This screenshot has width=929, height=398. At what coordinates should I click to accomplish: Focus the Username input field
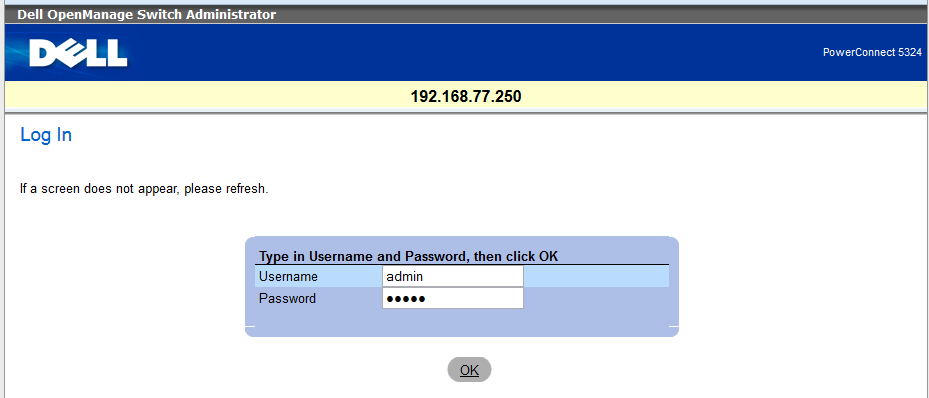pyautogui.click(x=453, y=277)
